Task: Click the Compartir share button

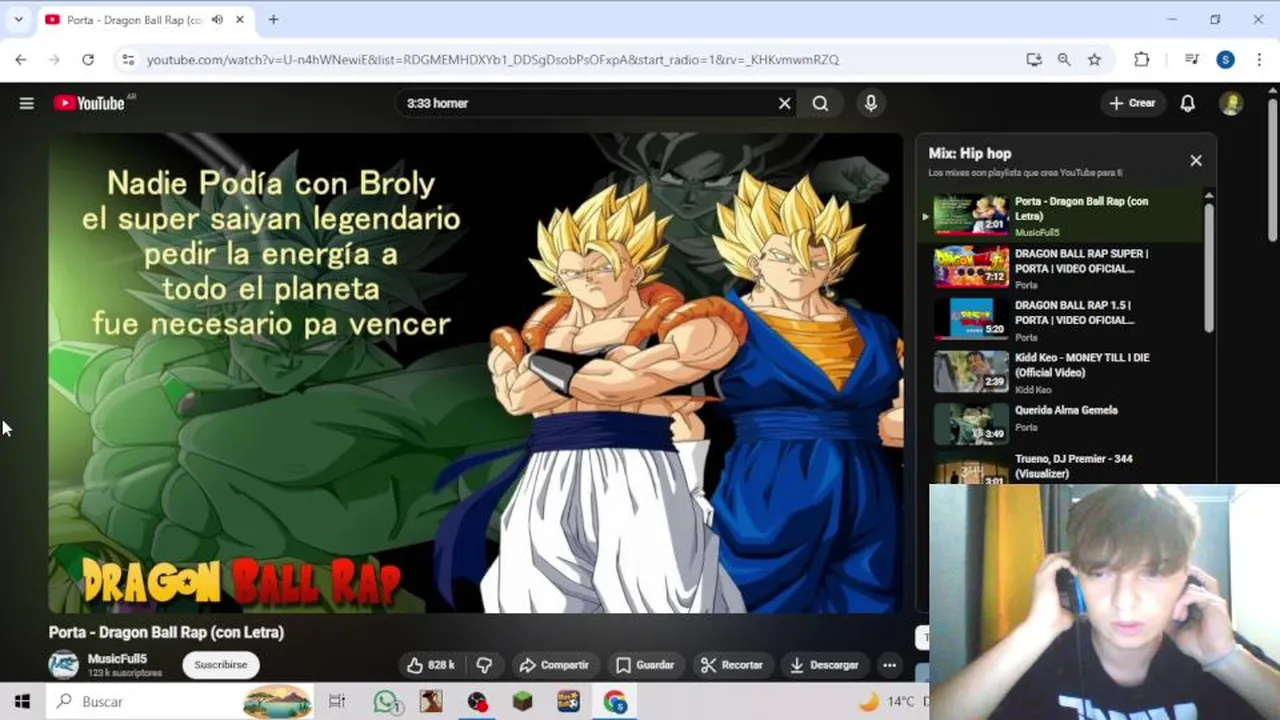Action: 554,665
